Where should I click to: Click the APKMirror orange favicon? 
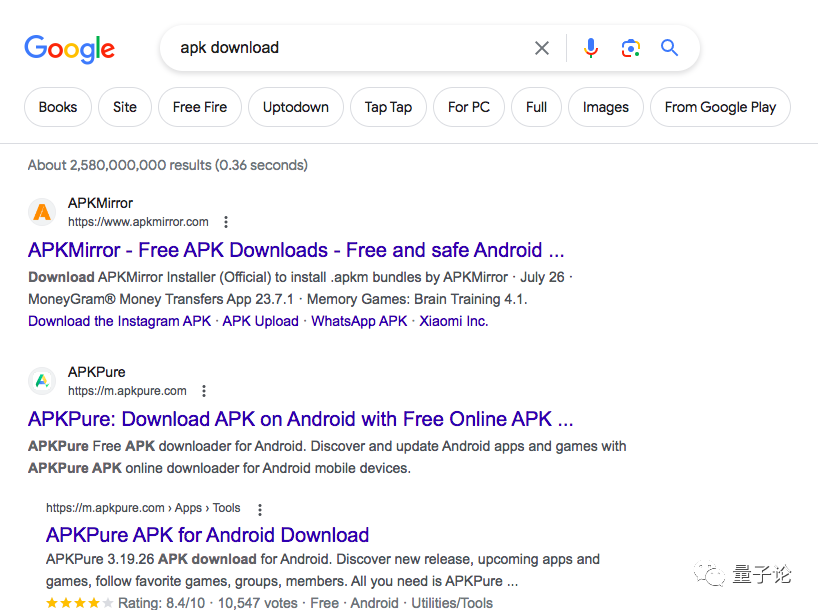point(42,212)
